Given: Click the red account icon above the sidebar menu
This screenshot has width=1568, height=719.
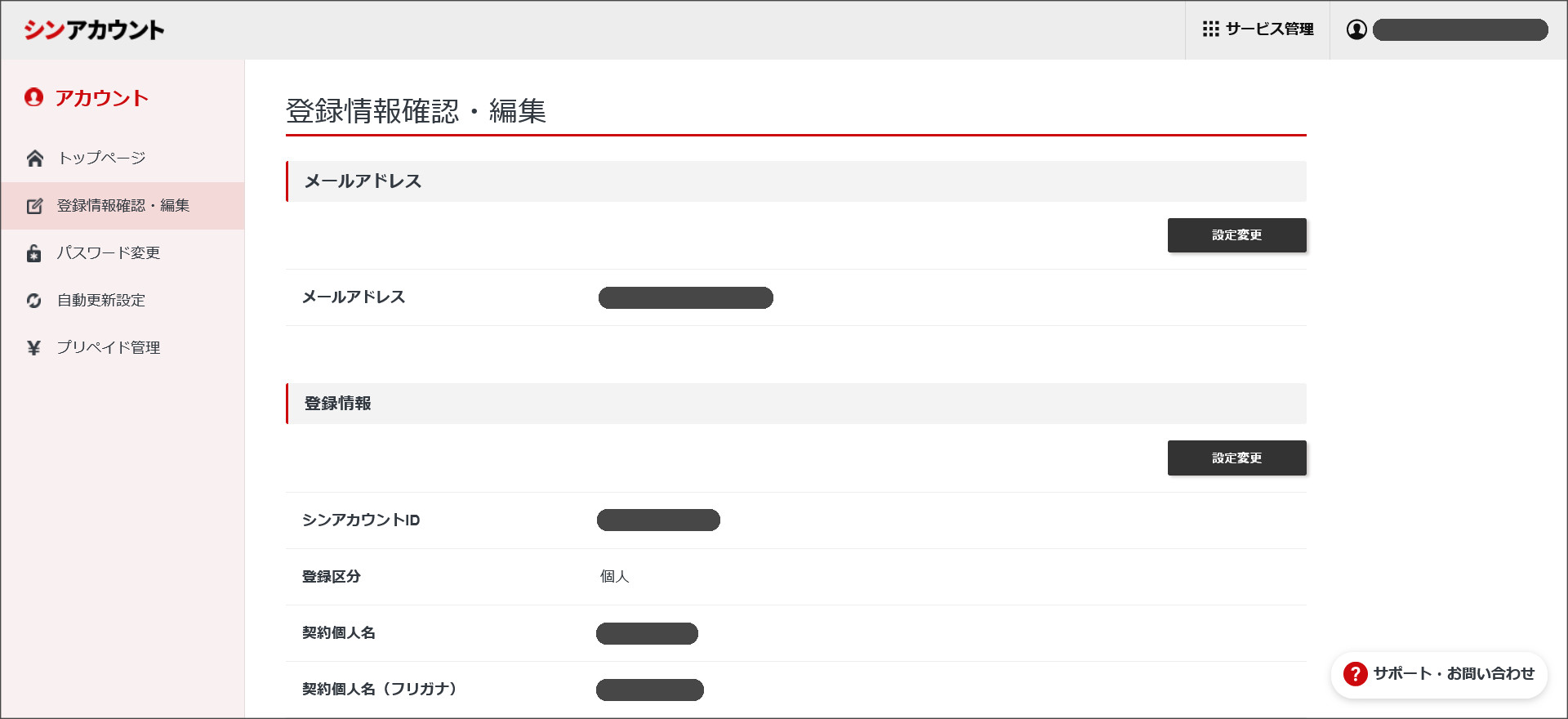Looking at the screenshot, I should click(x=33, y=97).
